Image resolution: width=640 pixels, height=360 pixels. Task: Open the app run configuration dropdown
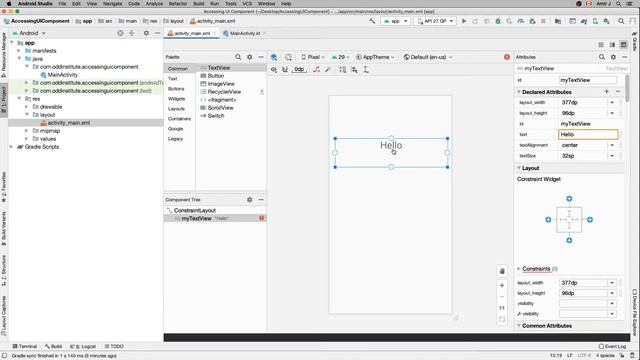pos(395,21)
